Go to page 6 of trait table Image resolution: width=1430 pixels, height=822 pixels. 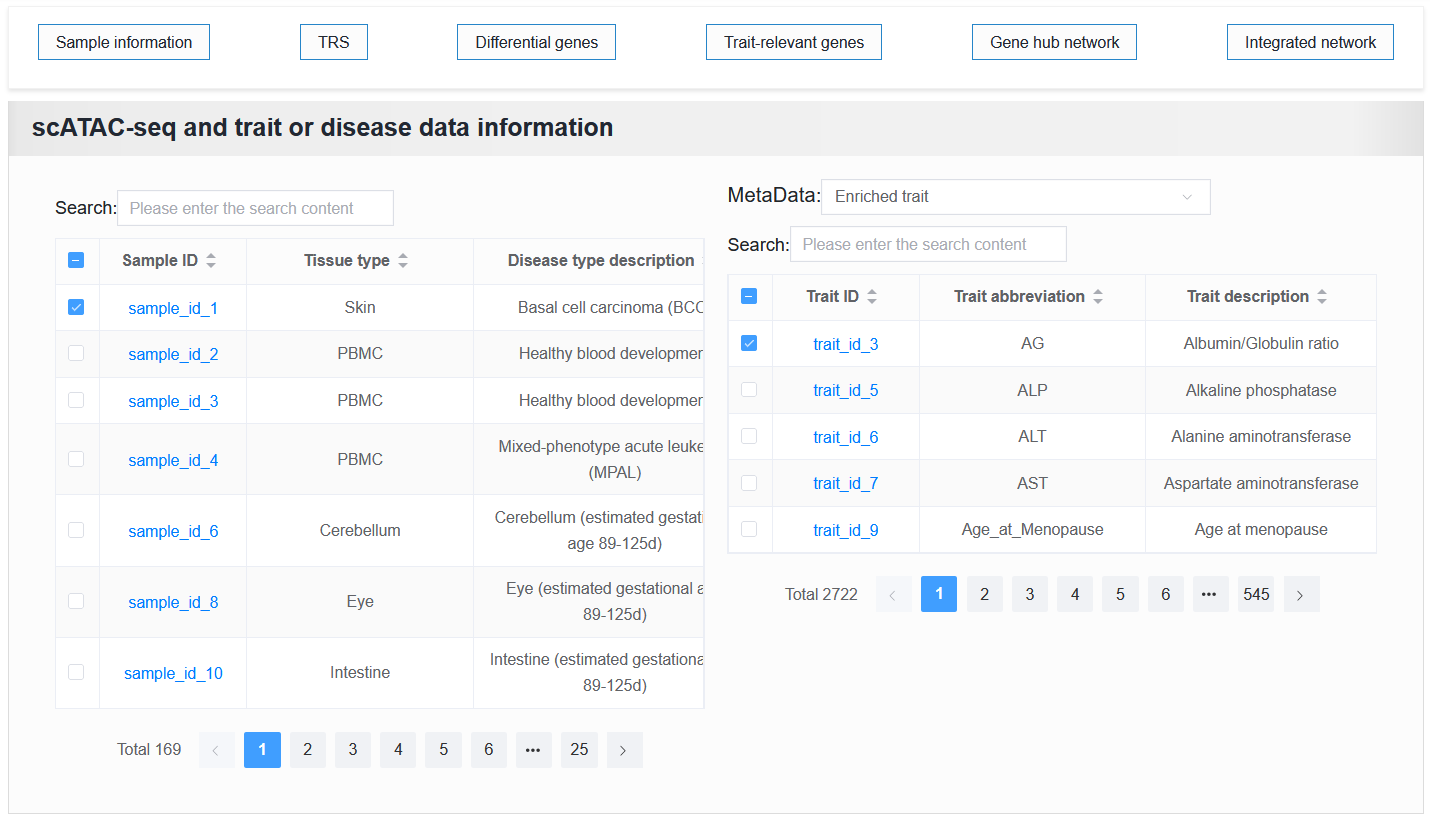1166,594
